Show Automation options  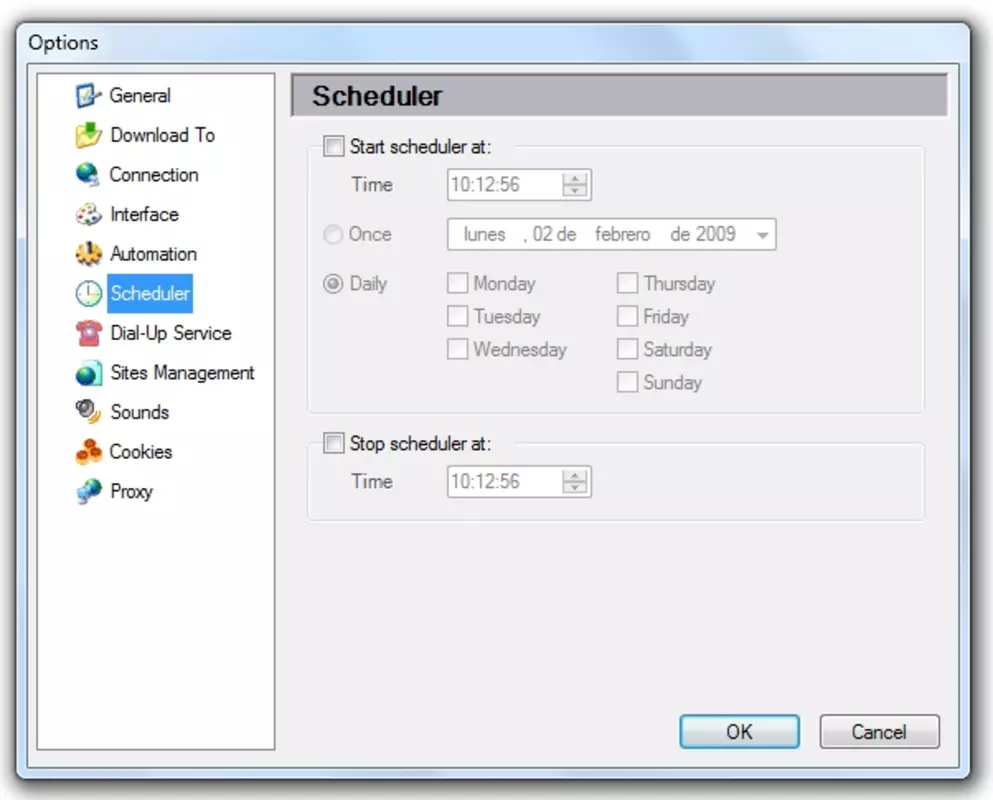pos(153,254)
